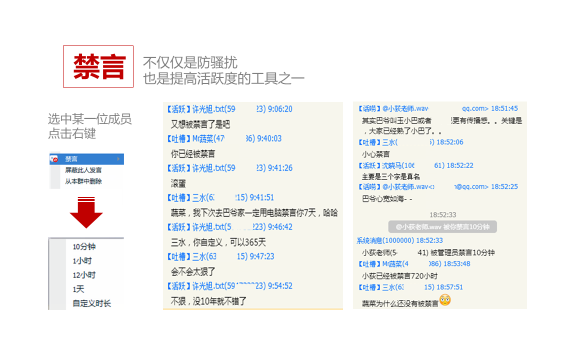
Task: Click the message 滚蛋
Action: pos(178,184)
